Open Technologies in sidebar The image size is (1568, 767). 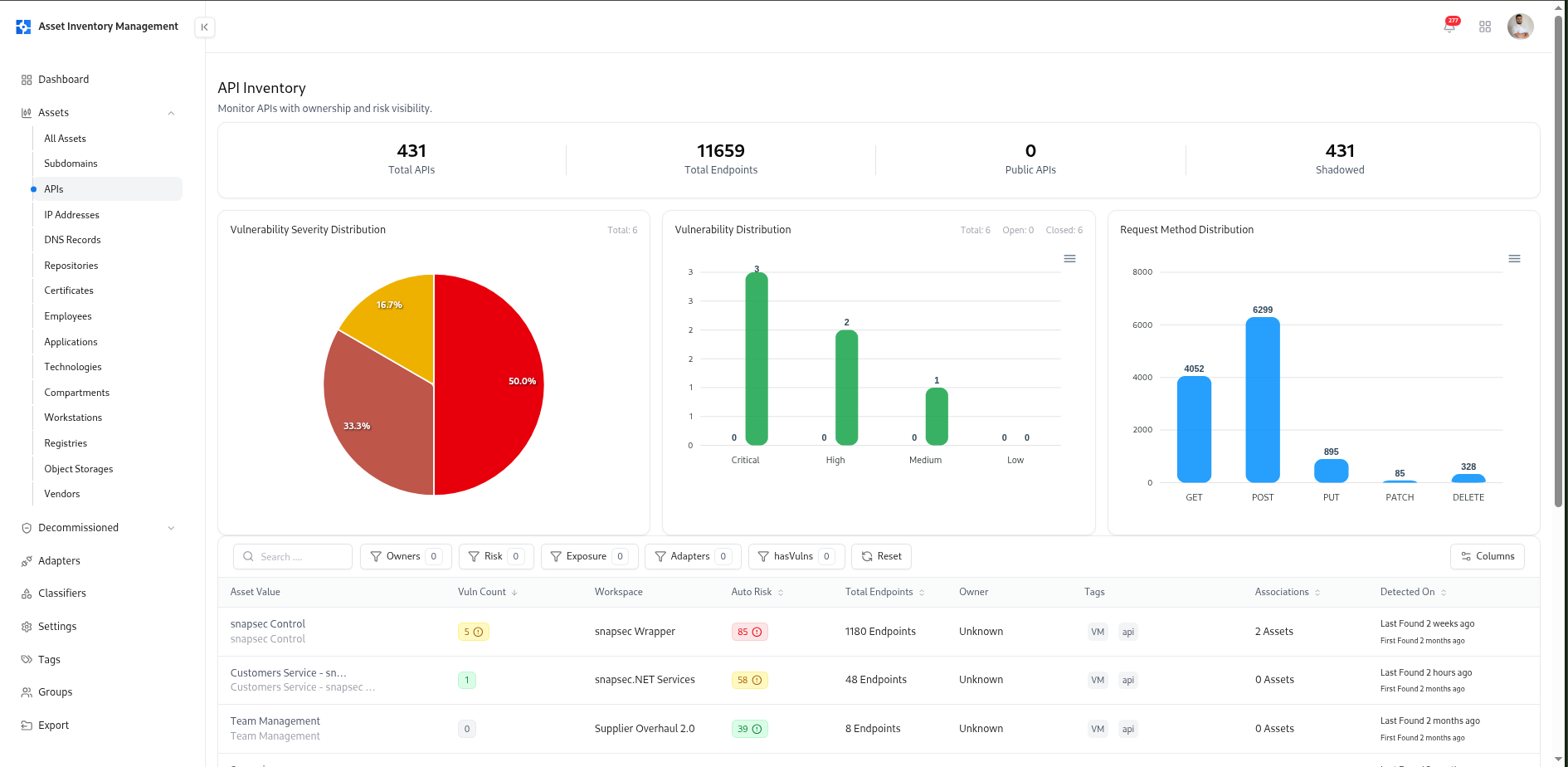click(x=73, y=367)
